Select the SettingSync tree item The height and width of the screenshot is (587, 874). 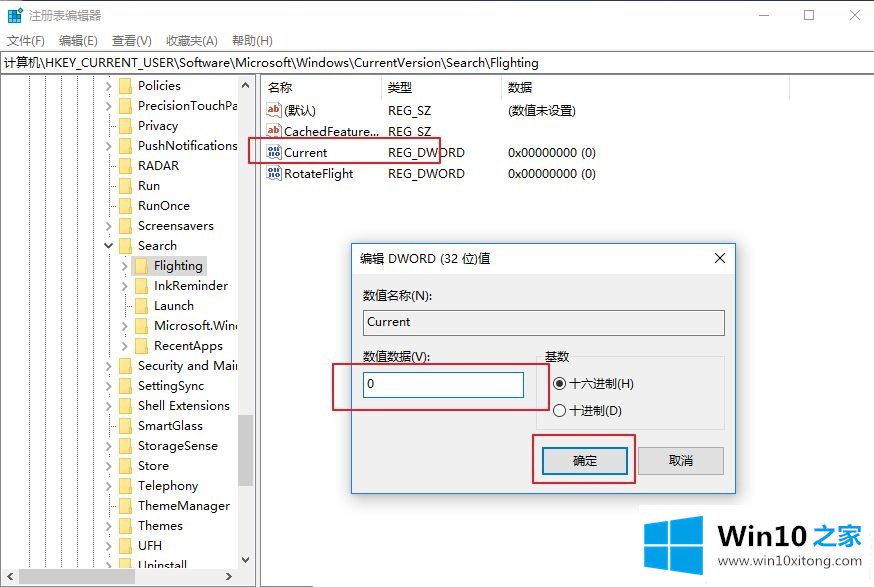(x=171, y=386)
